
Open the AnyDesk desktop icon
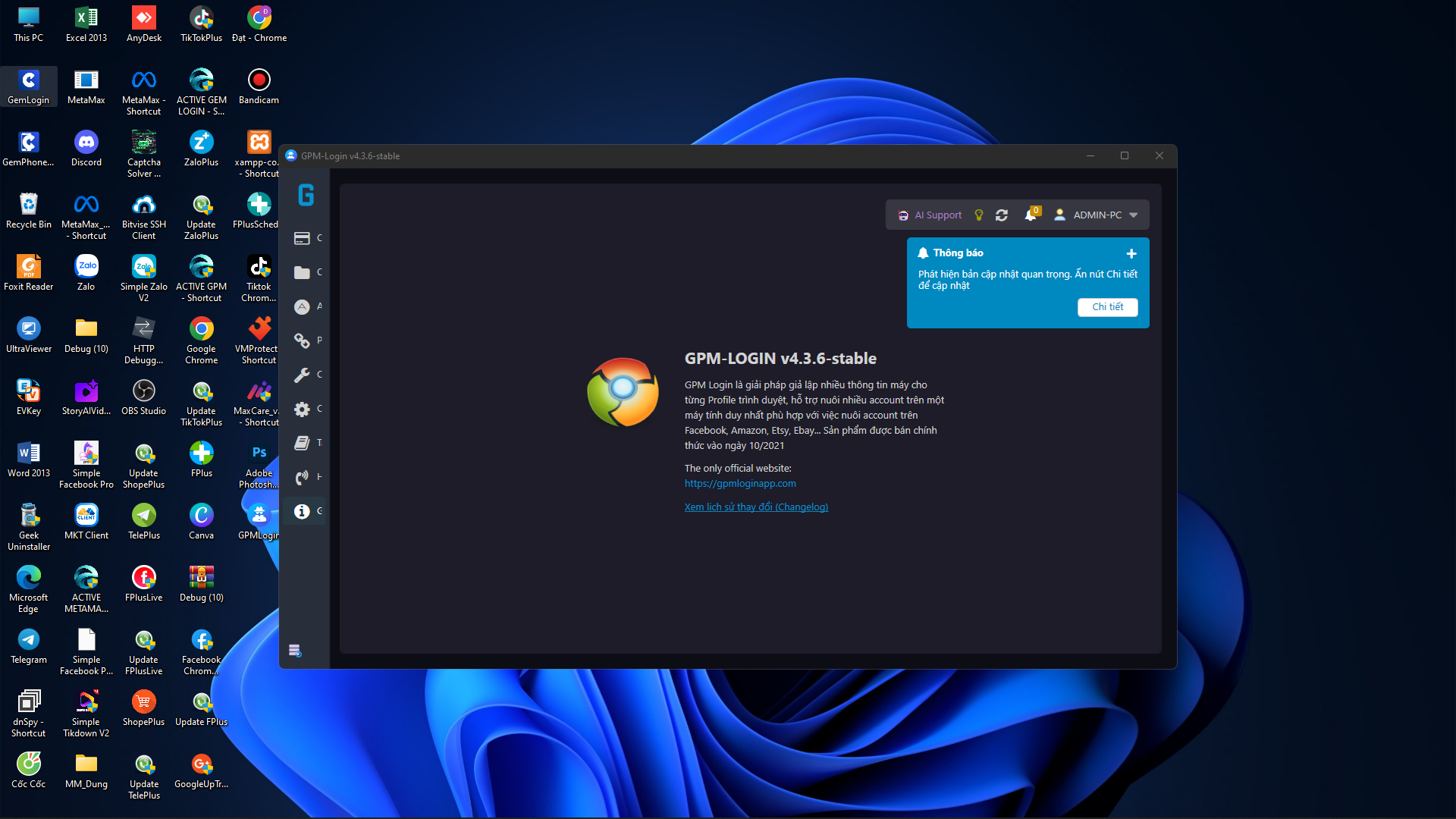(x=144, y=24)
